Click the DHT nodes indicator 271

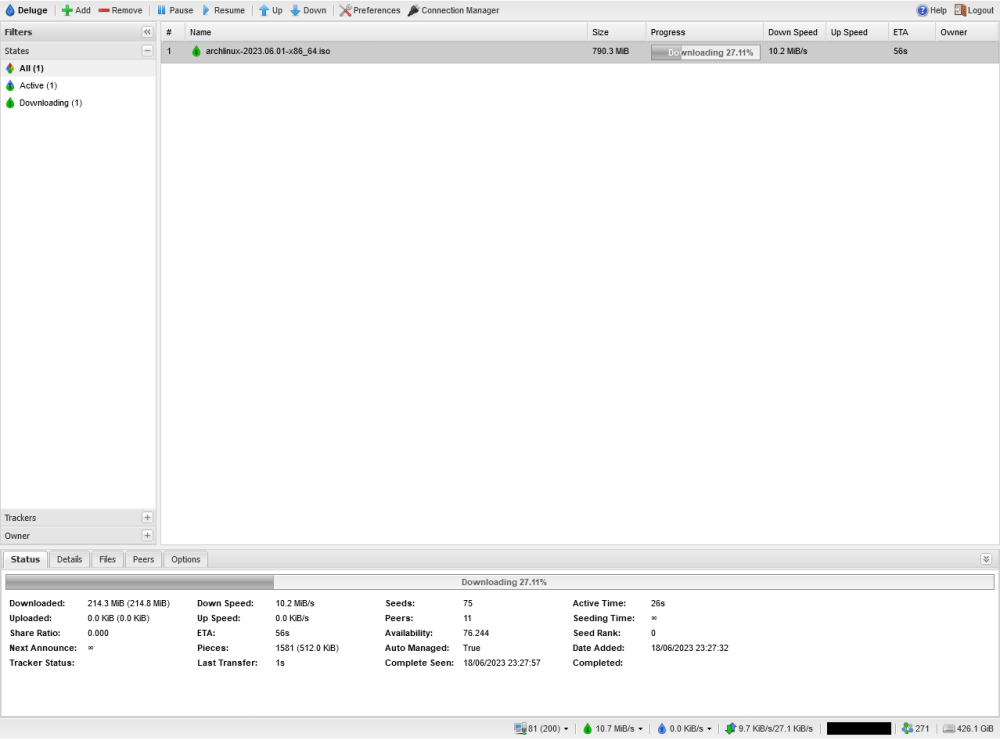(916, 728)
